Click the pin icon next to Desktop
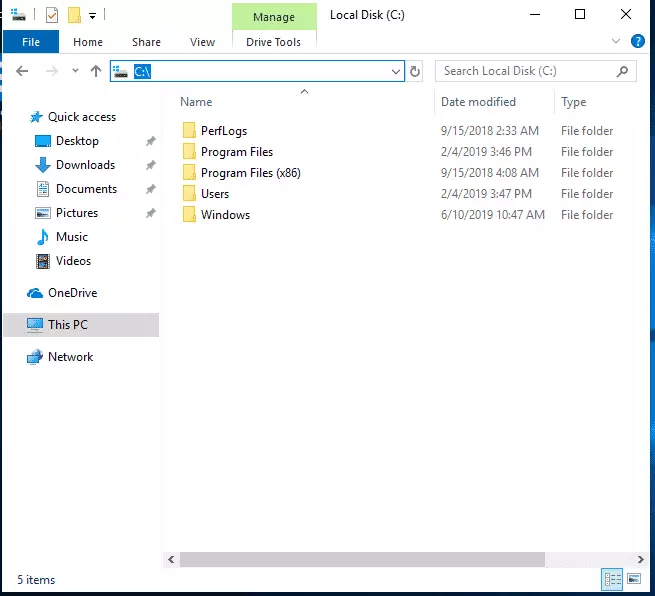Viewport: 655px width, 596px height. point(151,141)
